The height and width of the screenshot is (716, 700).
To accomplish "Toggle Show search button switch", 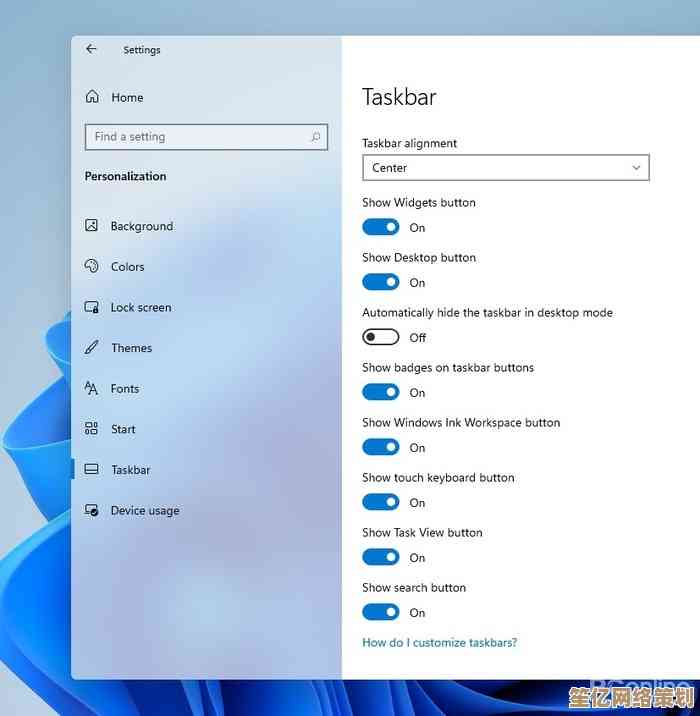I will click(380, 612).
